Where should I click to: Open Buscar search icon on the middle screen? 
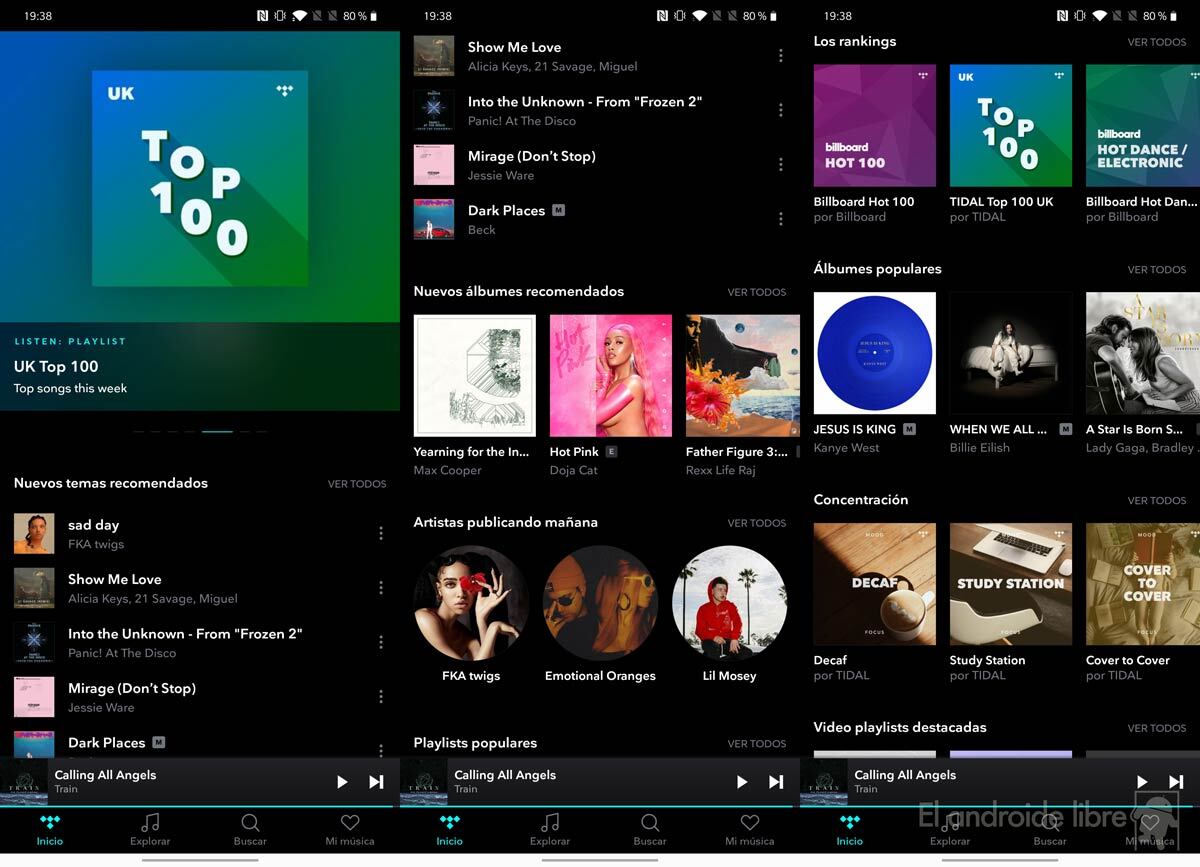650,823
